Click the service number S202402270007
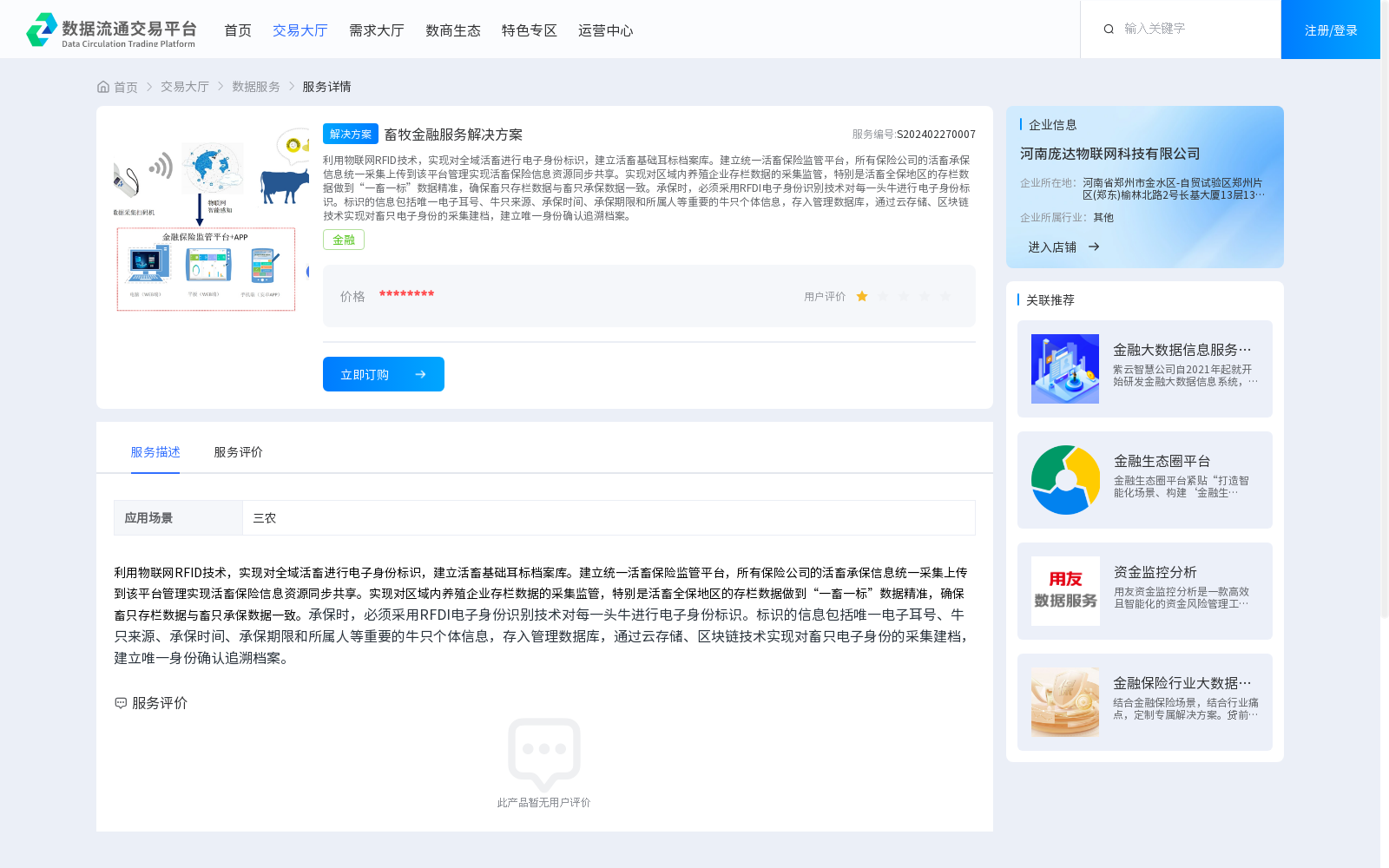 point(936,135)
